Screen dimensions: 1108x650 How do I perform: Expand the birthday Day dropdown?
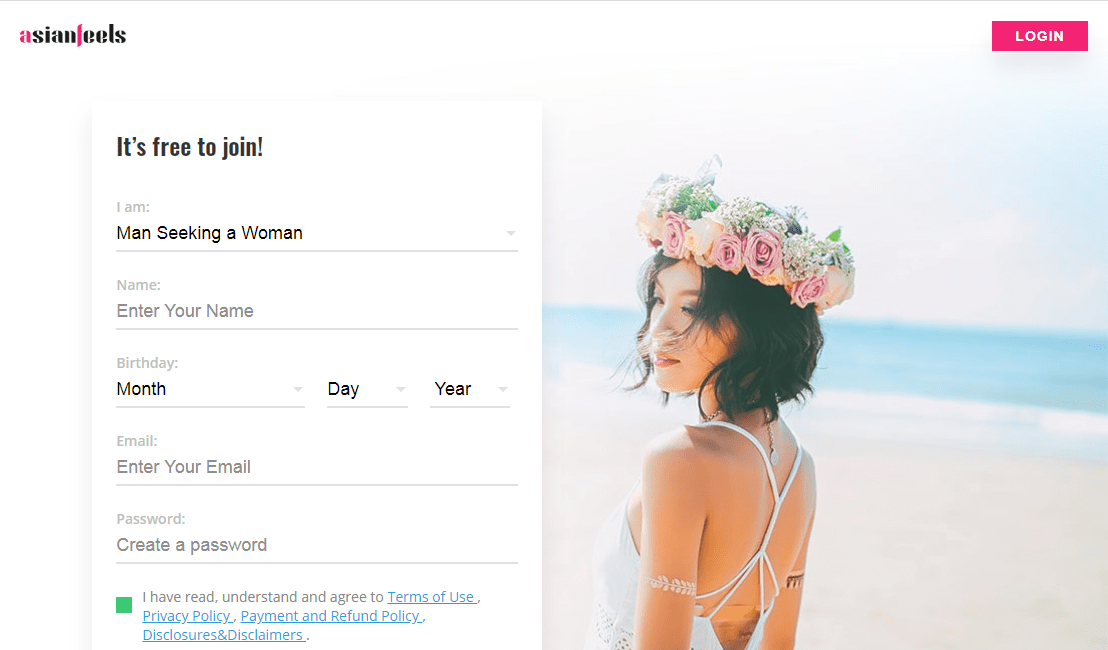click(x=367, y=389)
